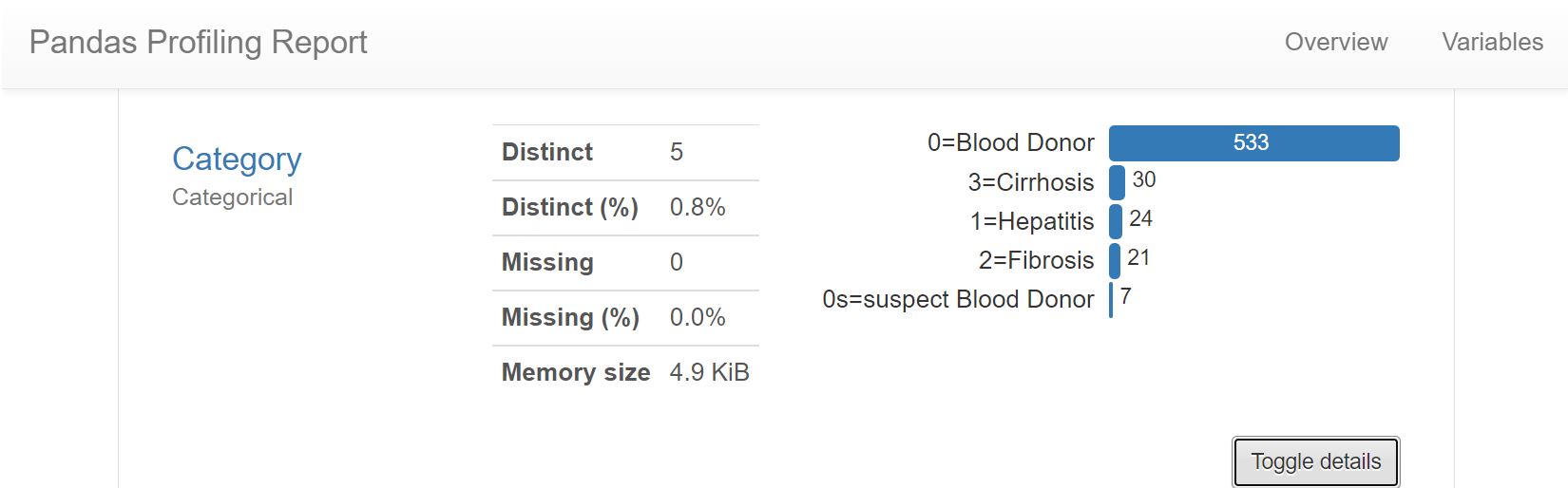The width and height of the screenshot is (1568, 488).
Task: Click the suspect Blood Donor bar
Action: 1111,299
